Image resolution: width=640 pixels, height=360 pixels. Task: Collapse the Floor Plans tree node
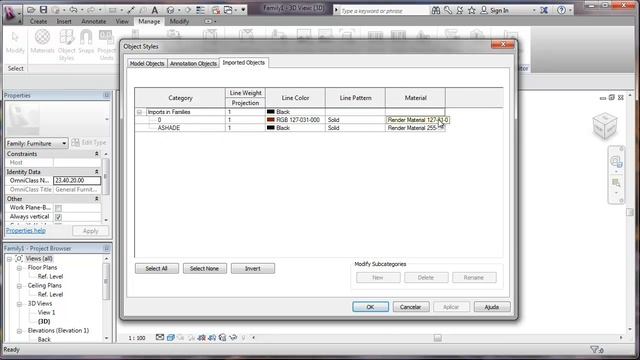[x=19, y=268]
